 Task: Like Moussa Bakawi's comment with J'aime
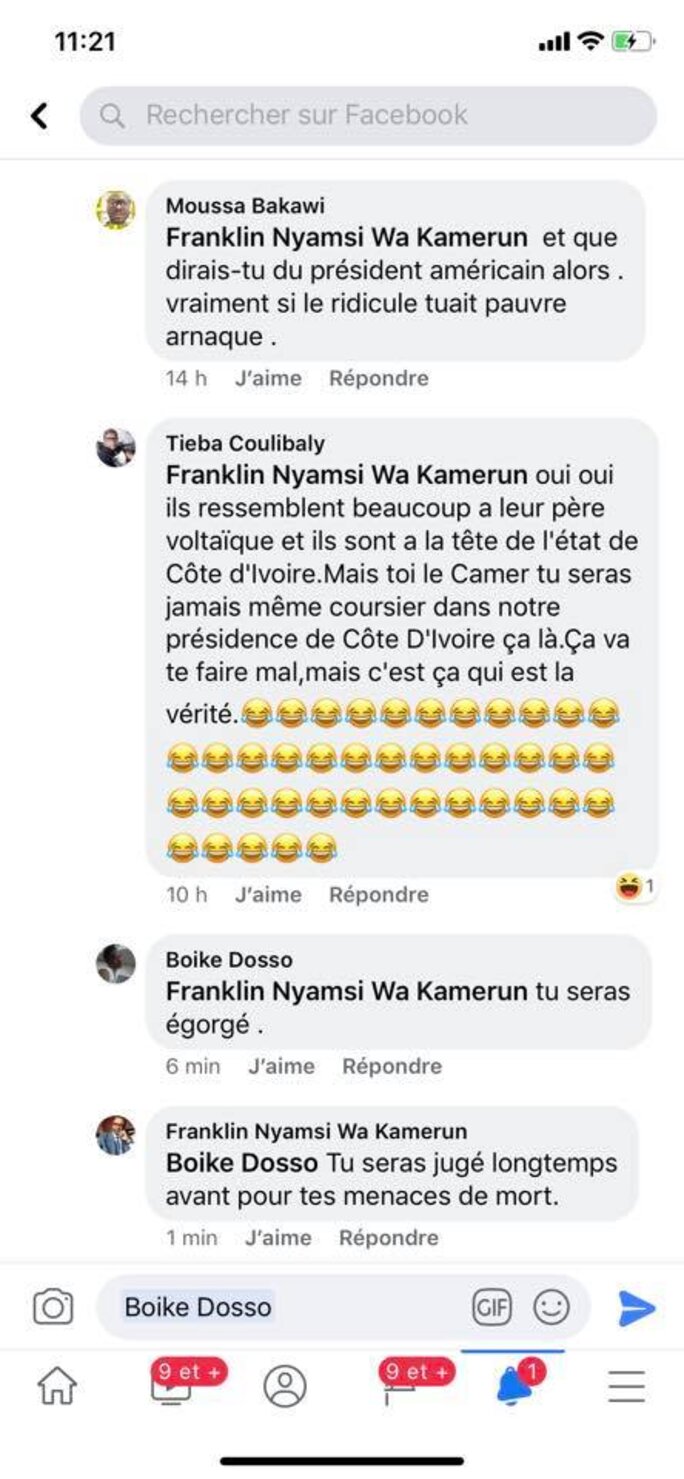point(268,378)
